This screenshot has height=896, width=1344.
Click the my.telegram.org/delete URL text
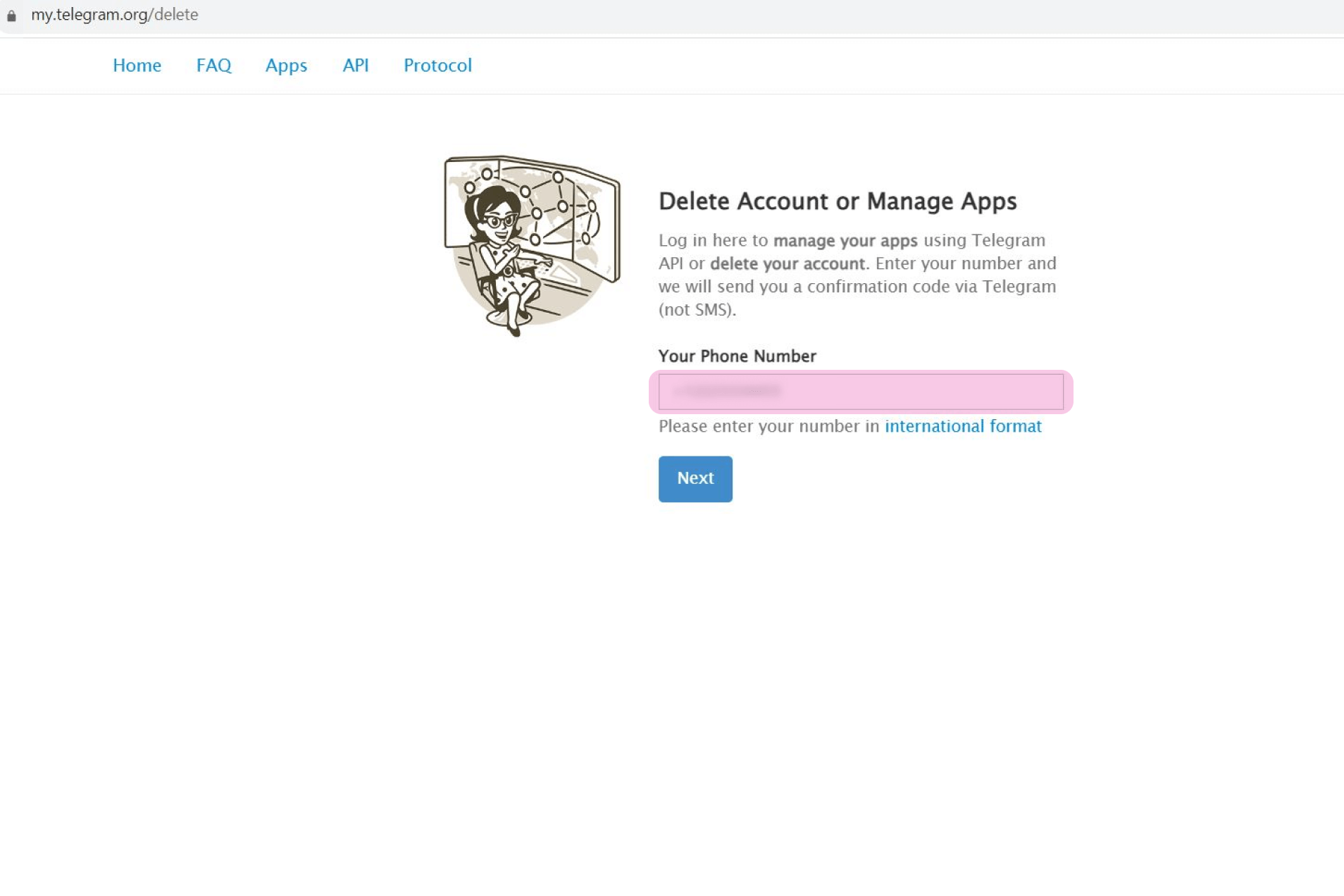(114, 15)
